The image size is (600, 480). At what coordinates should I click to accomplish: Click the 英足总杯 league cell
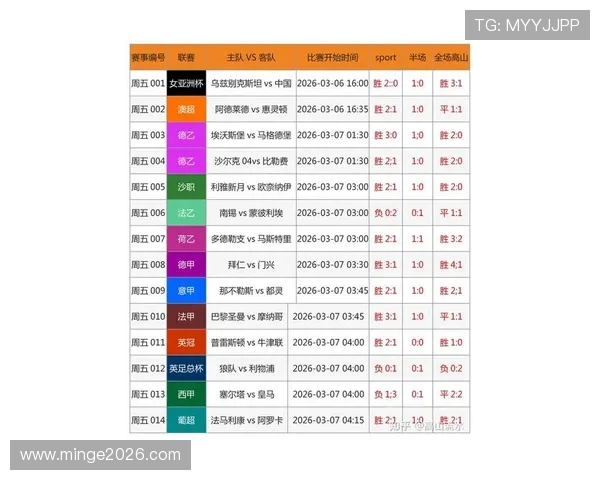tap(186, 368)
